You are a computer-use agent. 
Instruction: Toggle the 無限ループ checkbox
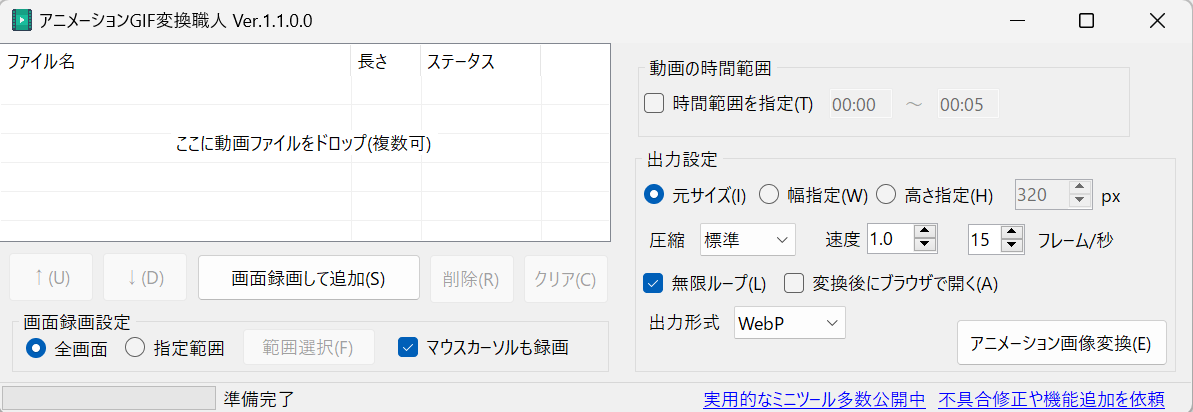pyautogui.click(x=654, y=283)
